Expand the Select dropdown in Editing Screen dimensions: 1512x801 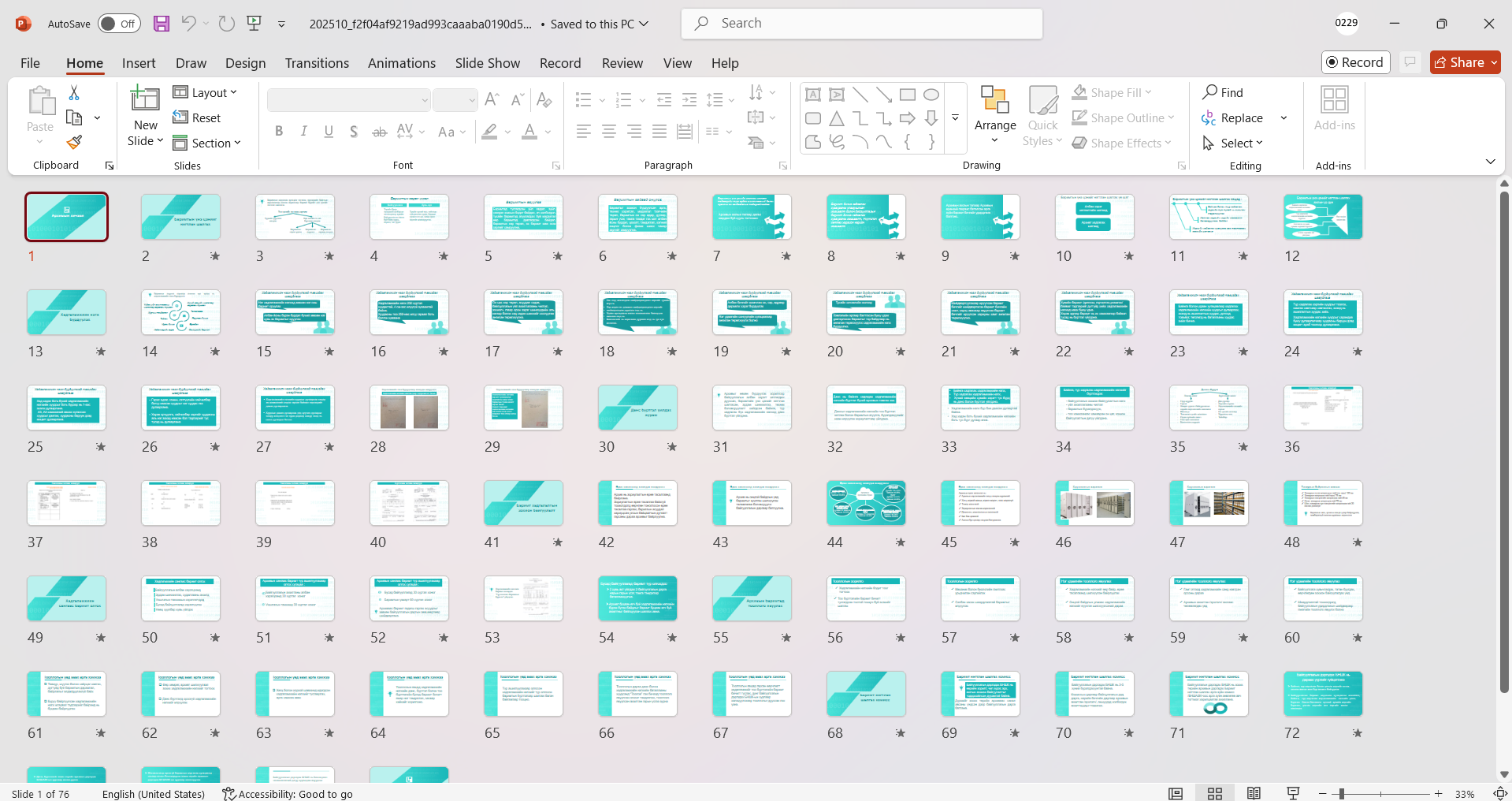(x=1234, y=143)
